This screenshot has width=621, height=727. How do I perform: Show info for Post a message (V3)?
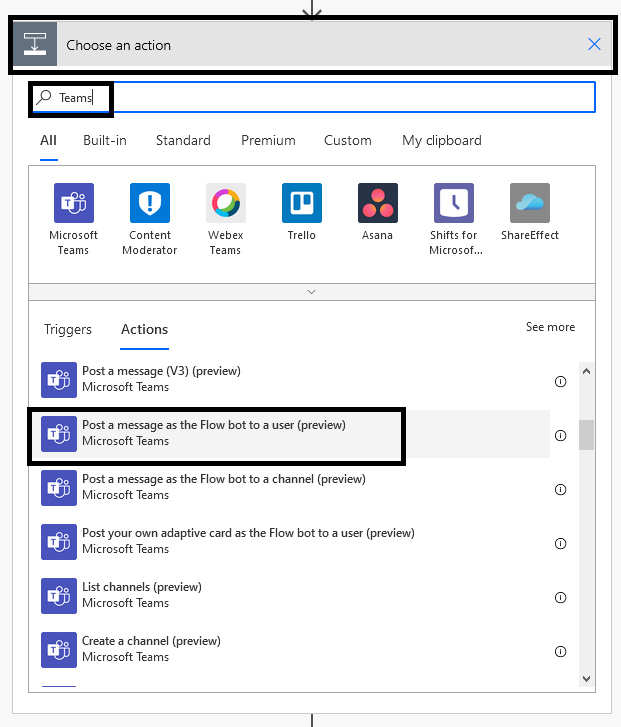(x=561, y=382)
